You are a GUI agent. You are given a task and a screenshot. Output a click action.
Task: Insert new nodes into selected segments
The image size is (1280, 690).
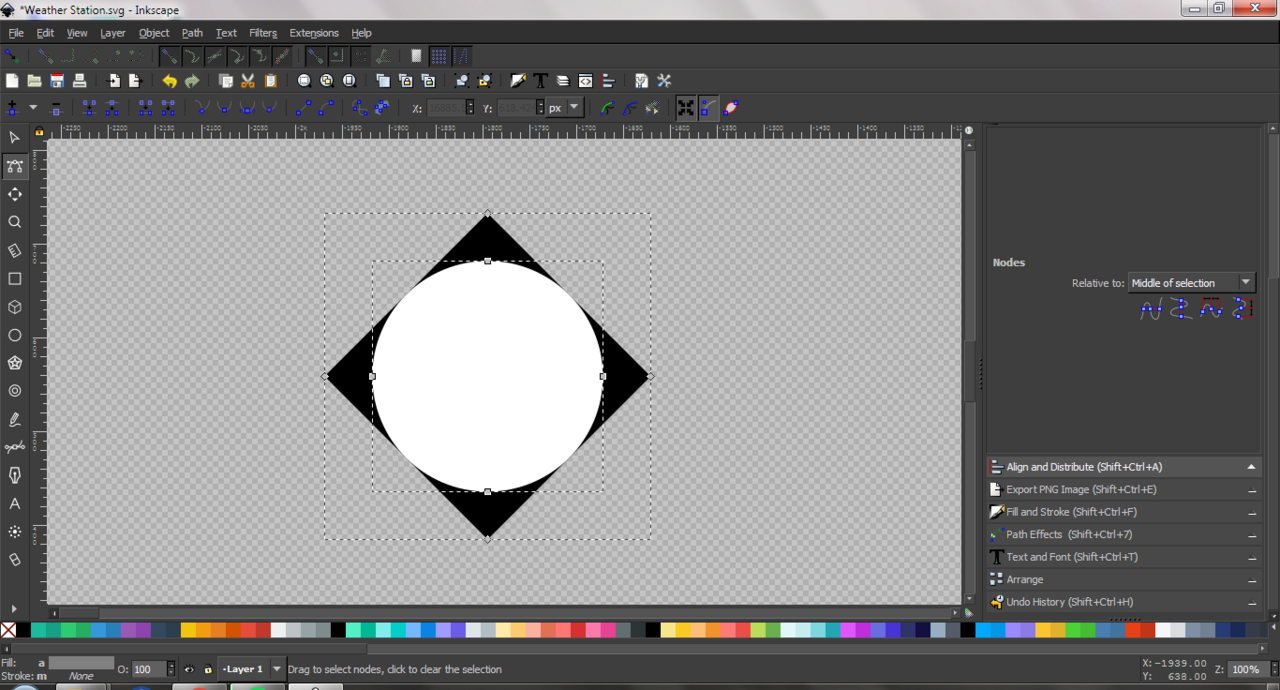[x=13, y=108]
